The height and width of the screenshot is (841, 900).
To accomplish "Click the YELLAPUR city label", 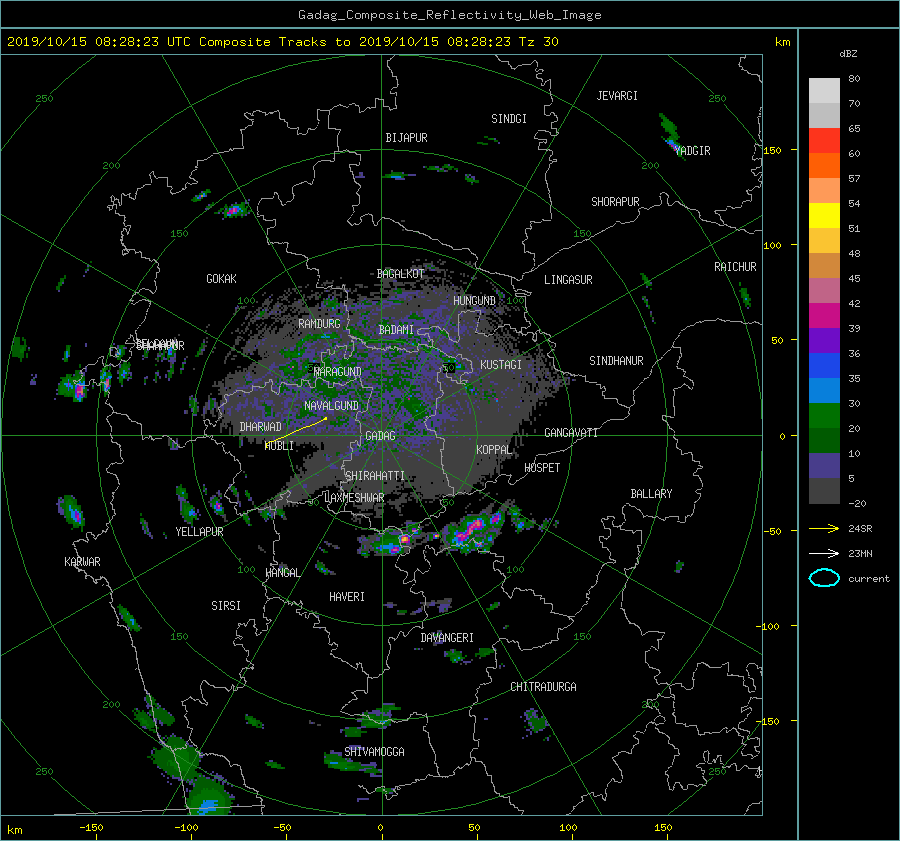I will click(x=199, y=532).
